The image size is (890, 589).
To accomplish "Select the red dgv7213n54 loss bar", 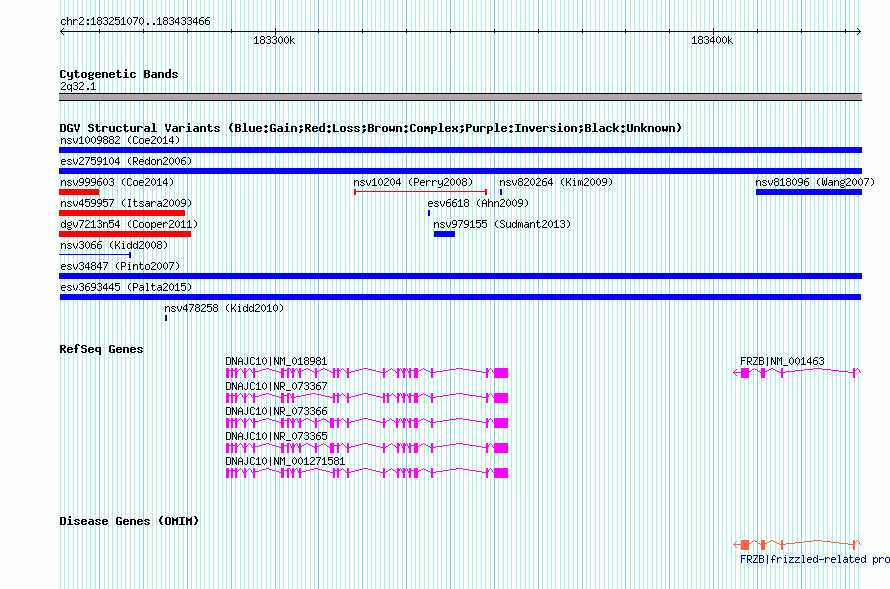I will click(125, 234).
